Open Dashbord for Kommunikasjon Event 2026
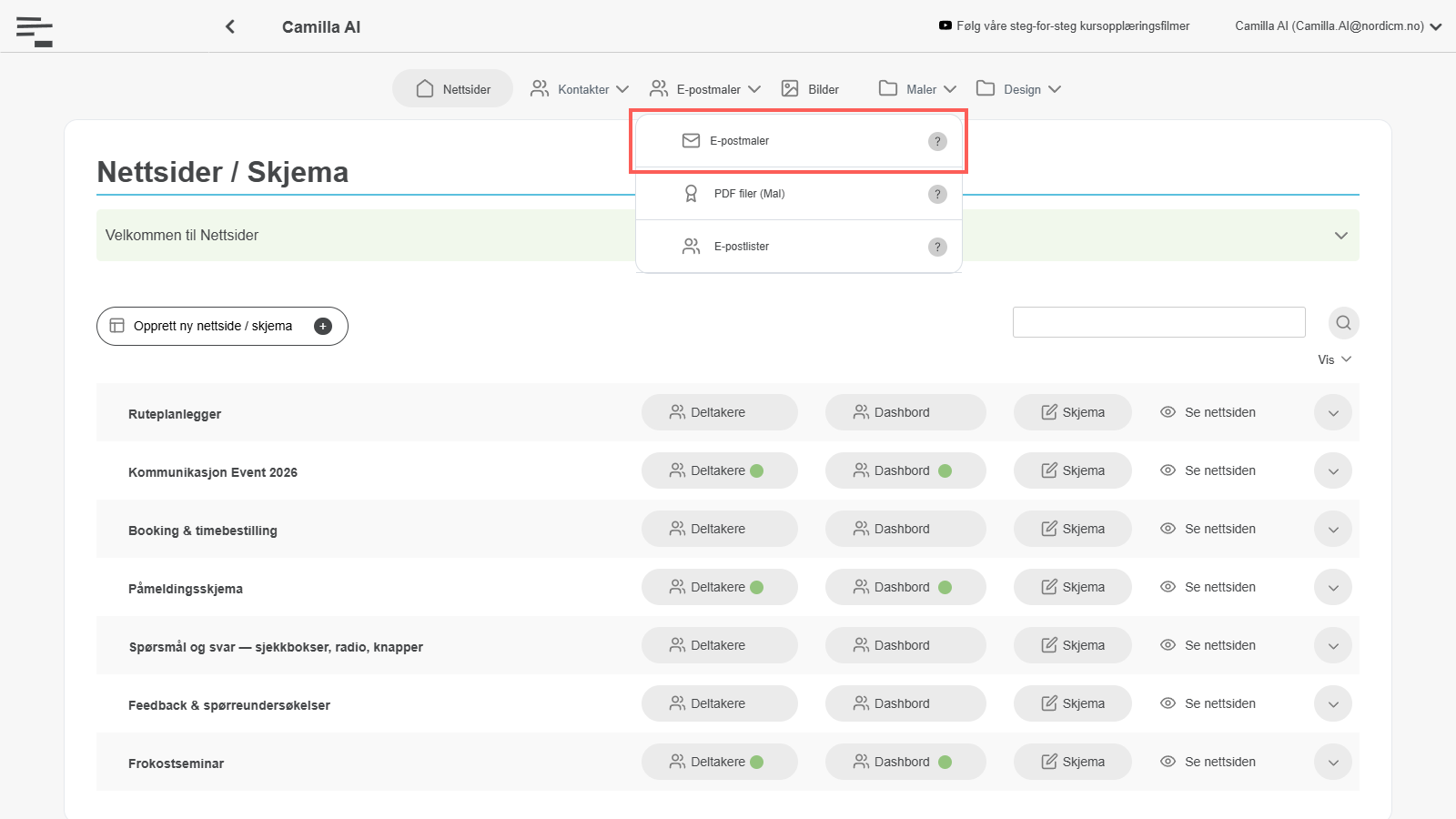The height and width of the screenshot is (819, 1456). tap(905, 470)
